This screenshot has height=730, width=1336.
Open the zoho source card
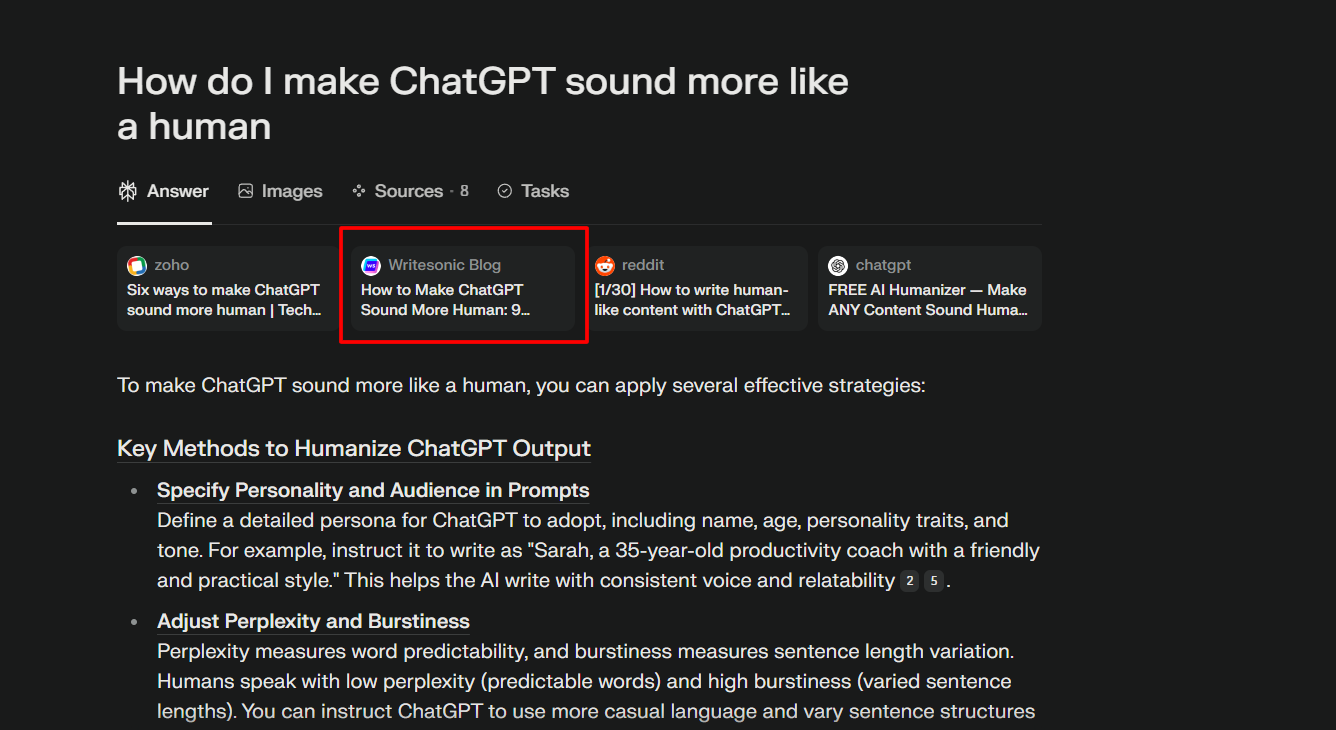pos(228,288)
